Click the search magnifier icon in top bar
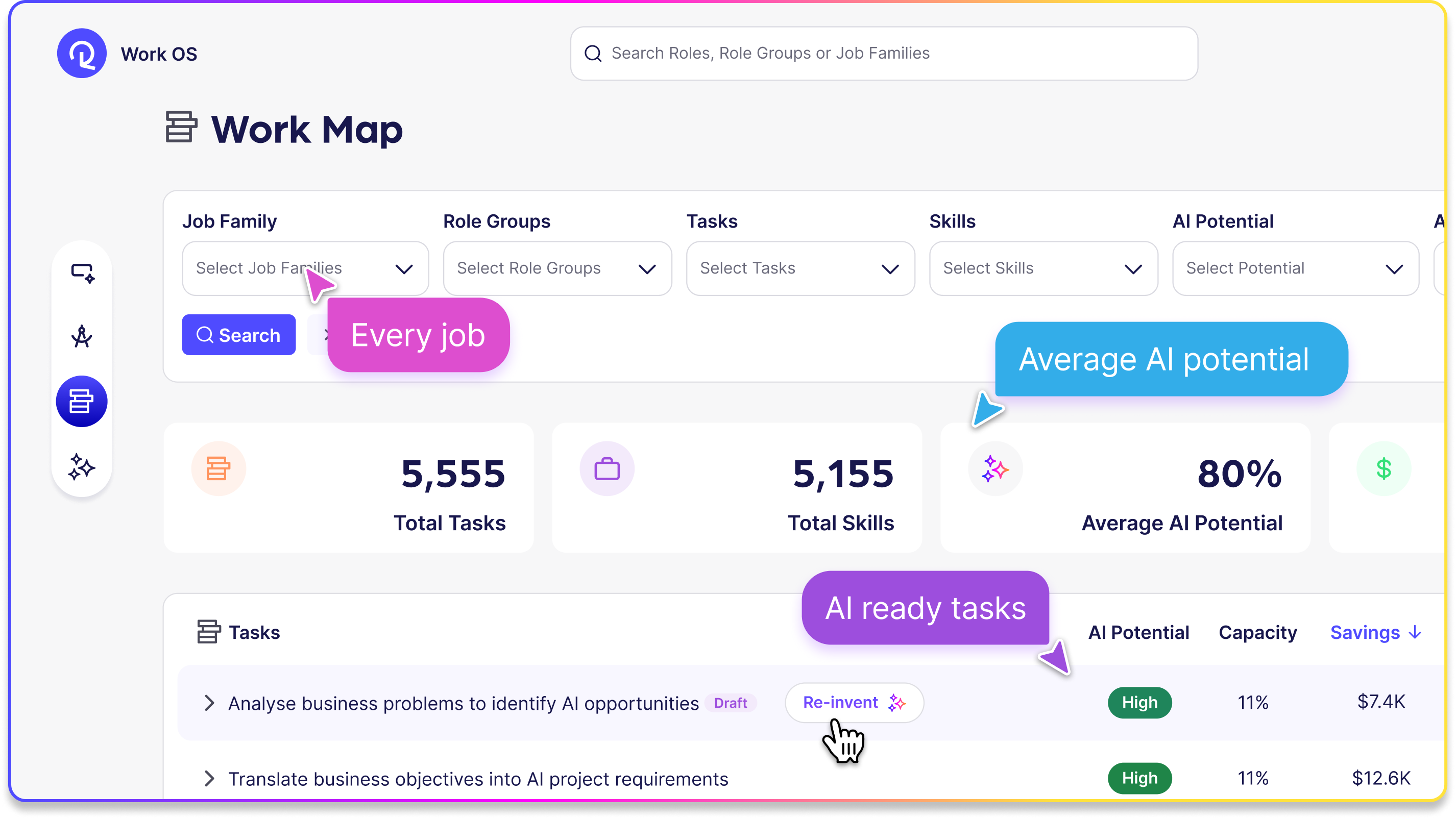This screenshot has width=1456, height=819. 593,54
